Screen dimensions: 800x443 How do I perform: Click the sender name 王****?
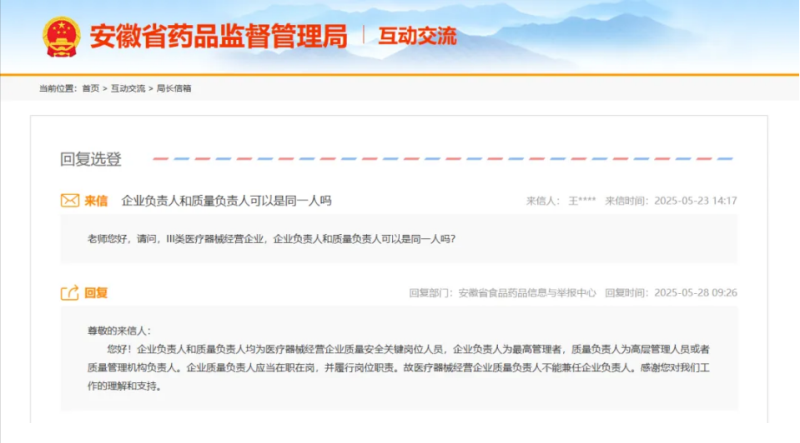pos(582,201)
